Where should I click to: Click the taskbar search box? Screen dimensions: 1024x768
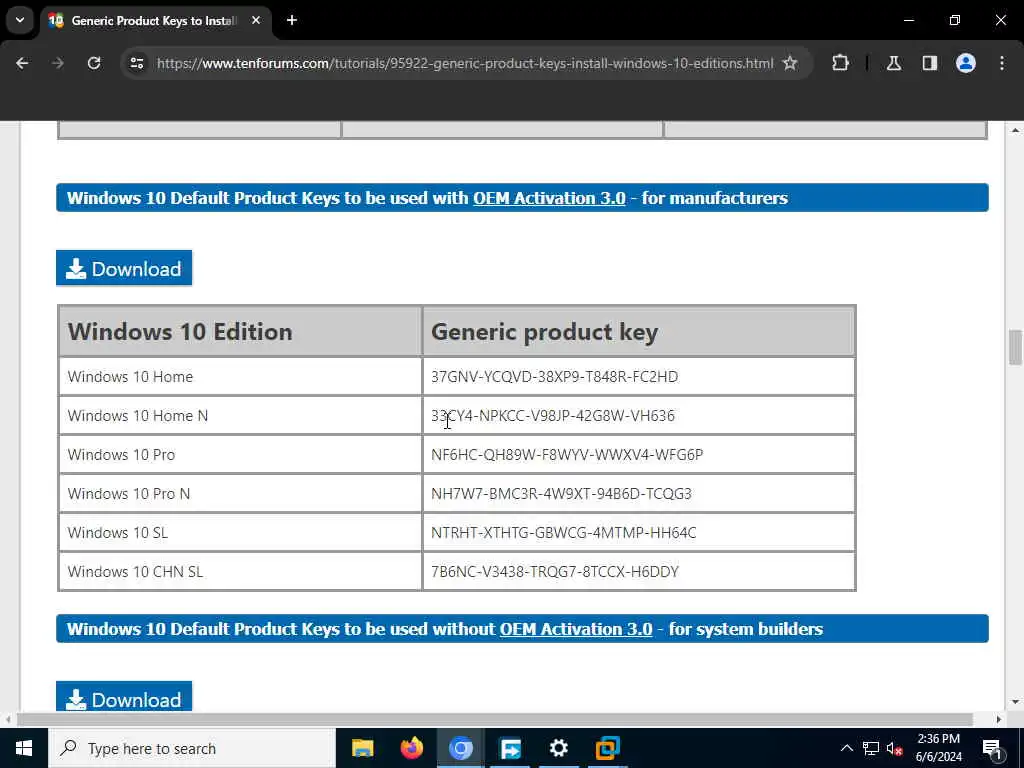click(192, 748)
